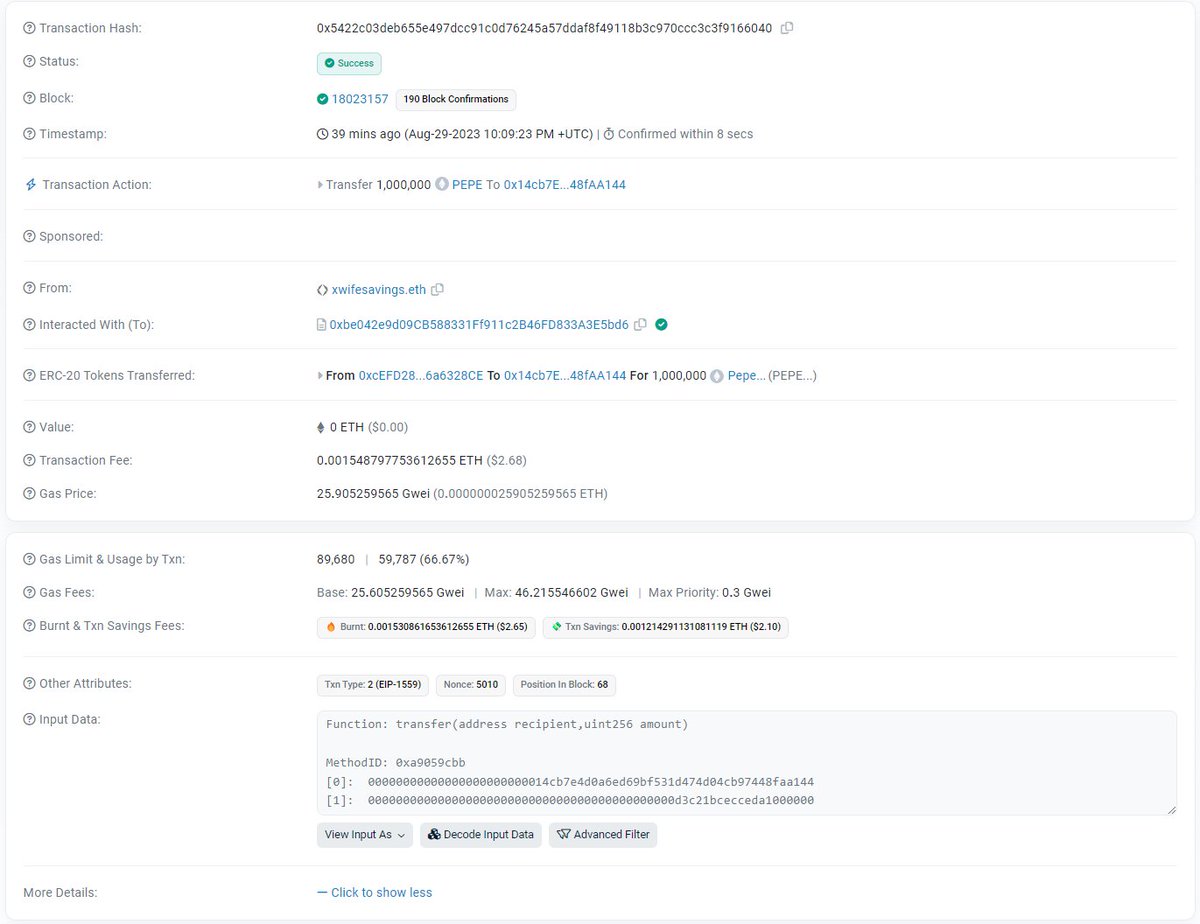Screen dimensions: 1200x924
Task: Click the Confirmed within 8 secs text
Action: pos(685,134)
